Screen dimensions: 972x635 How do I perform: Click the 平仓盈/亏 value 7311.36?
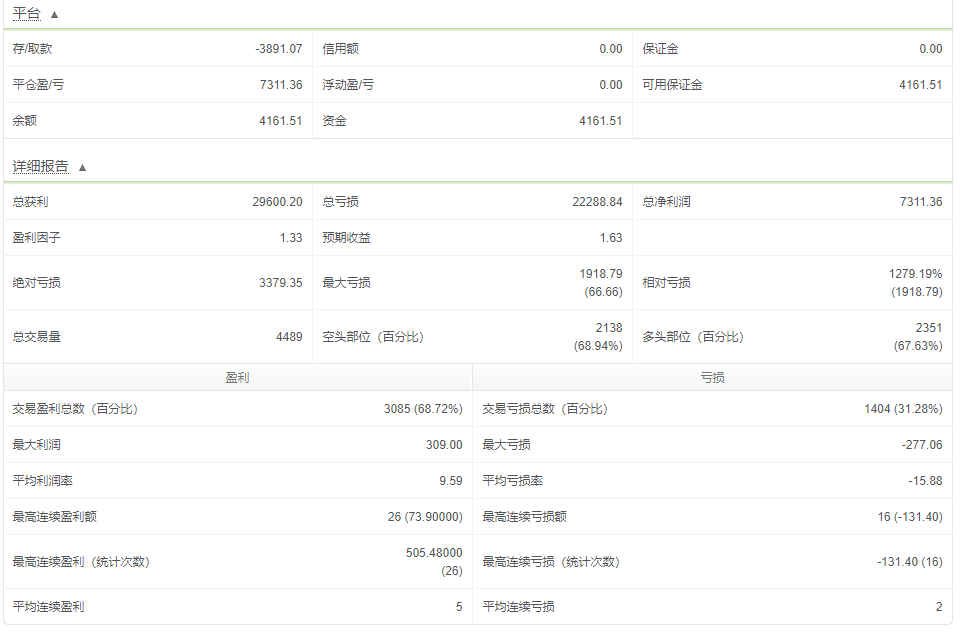point(281,85)
